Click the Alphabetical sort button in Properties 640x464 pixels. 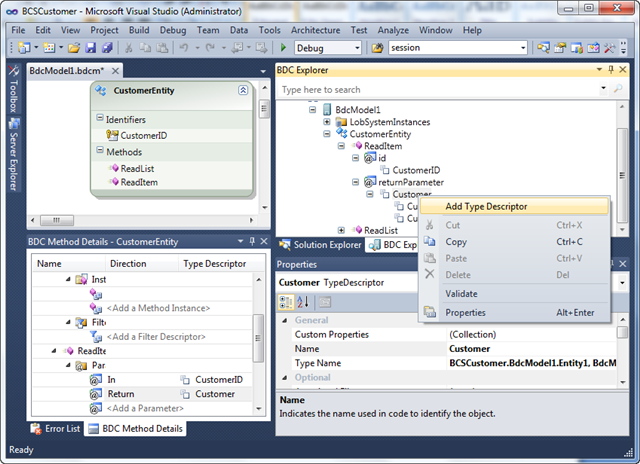(303, 302)
